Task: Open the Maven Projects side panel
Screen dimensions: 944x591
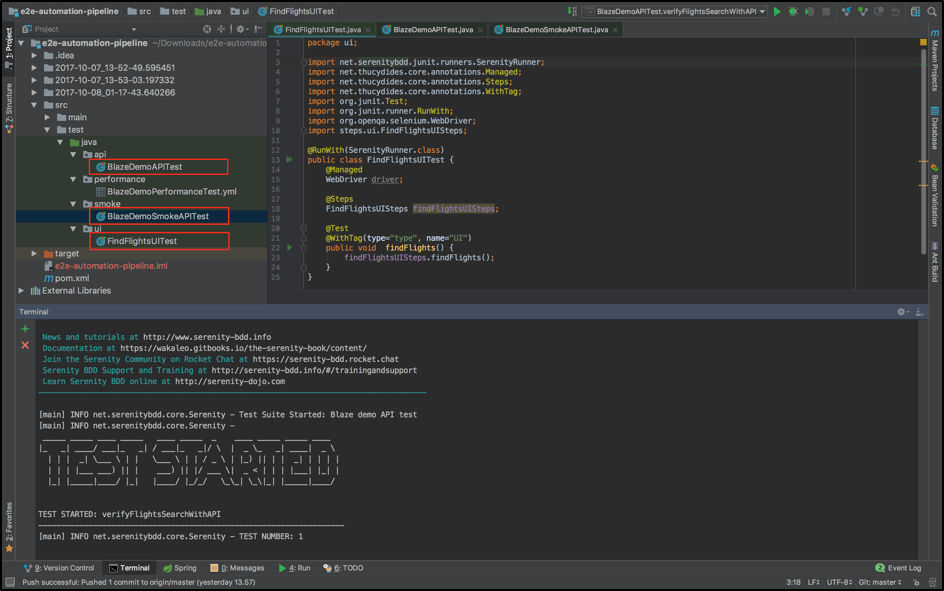Action: [934, 61]
